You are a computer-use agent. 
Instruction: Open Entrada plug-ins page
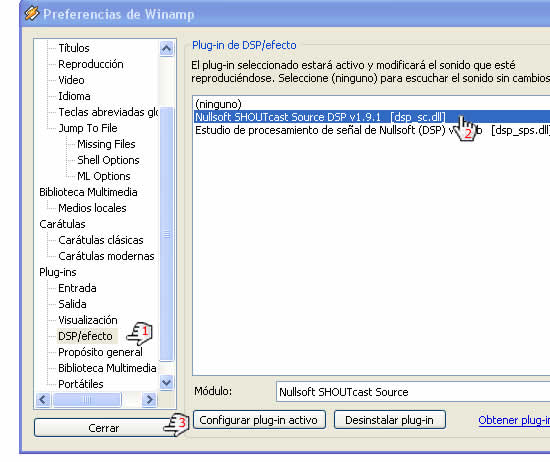pyautogui.click(x=77, y=288)
